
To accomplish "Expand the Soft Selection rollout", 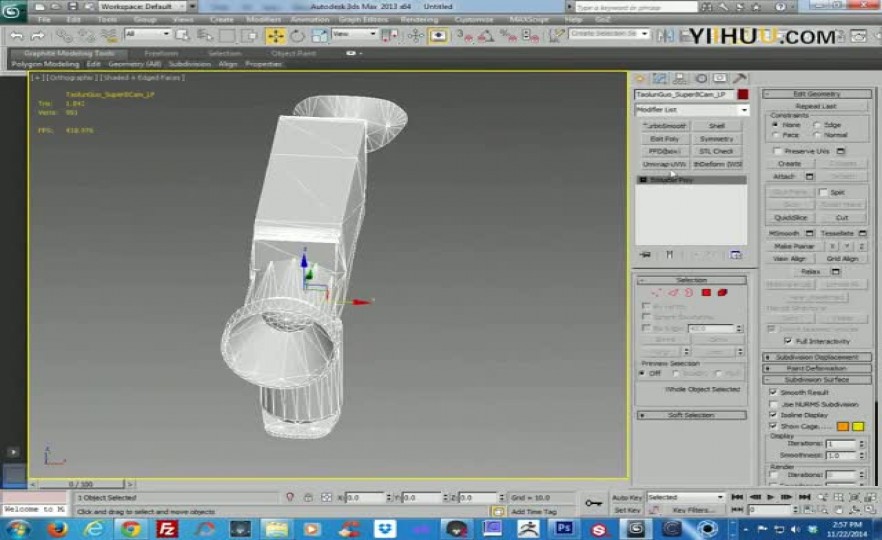I will [691, 415].
